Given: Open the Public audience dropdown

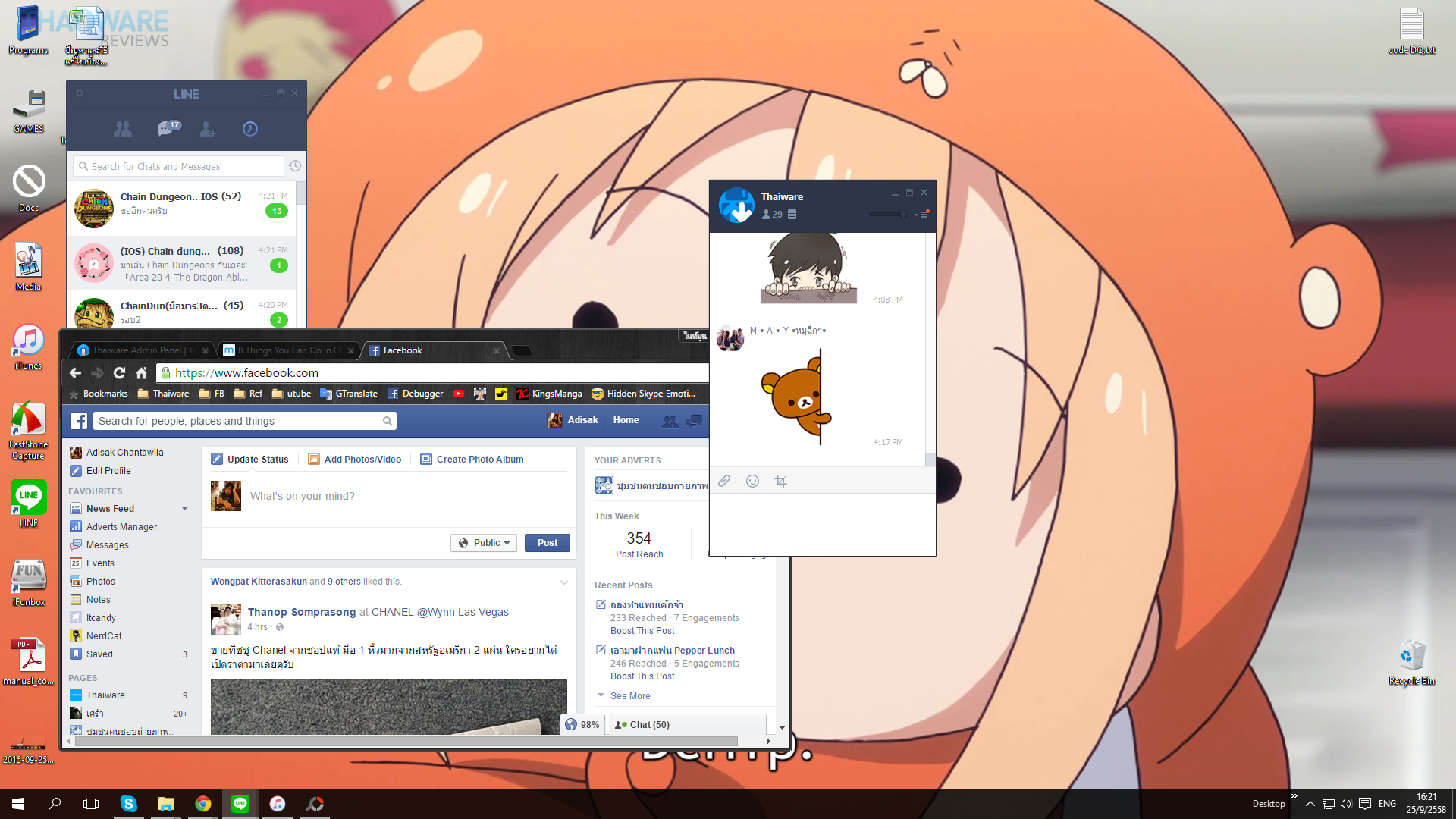Looking at the screenshot, I should coord(484,543).
